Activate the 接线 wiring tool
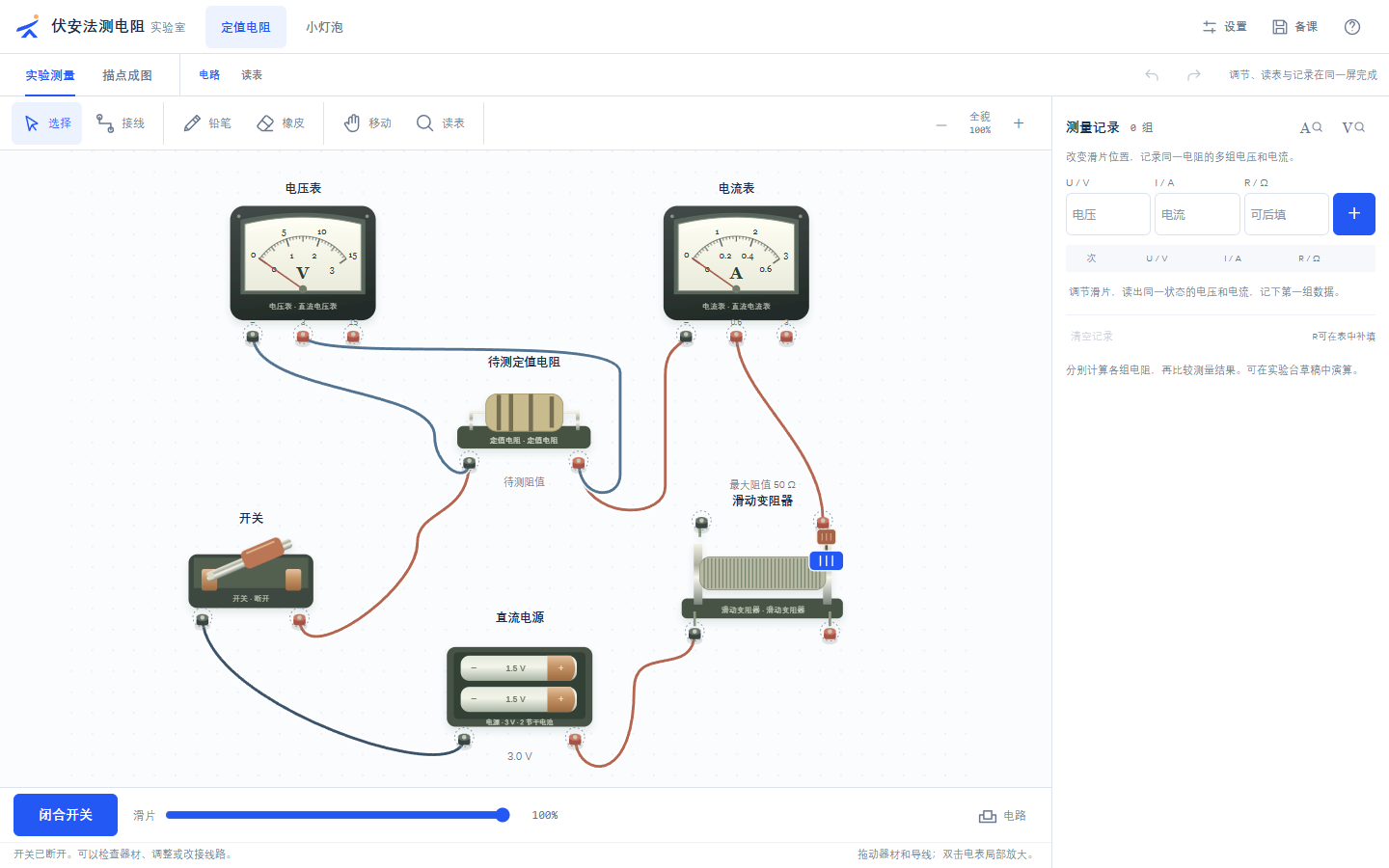 pyautogui.click(x=121, y=123)
